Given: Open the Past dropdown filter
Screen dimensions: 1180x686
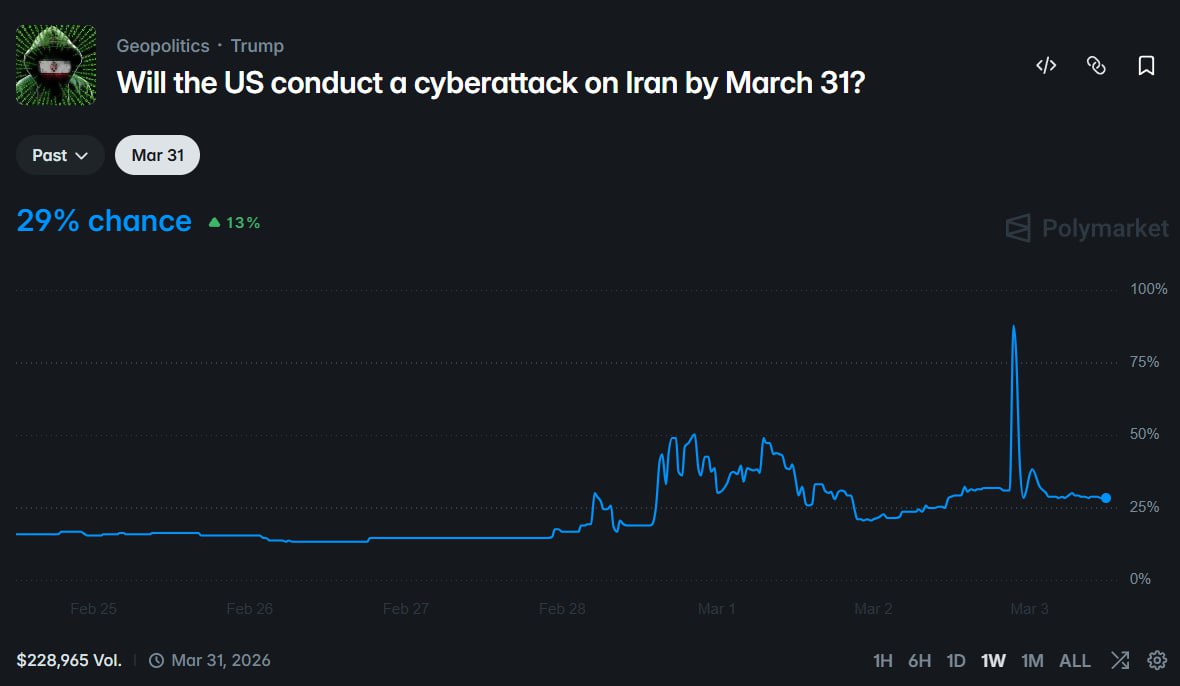Looking at the screenshot, I should tap(59, 155).
